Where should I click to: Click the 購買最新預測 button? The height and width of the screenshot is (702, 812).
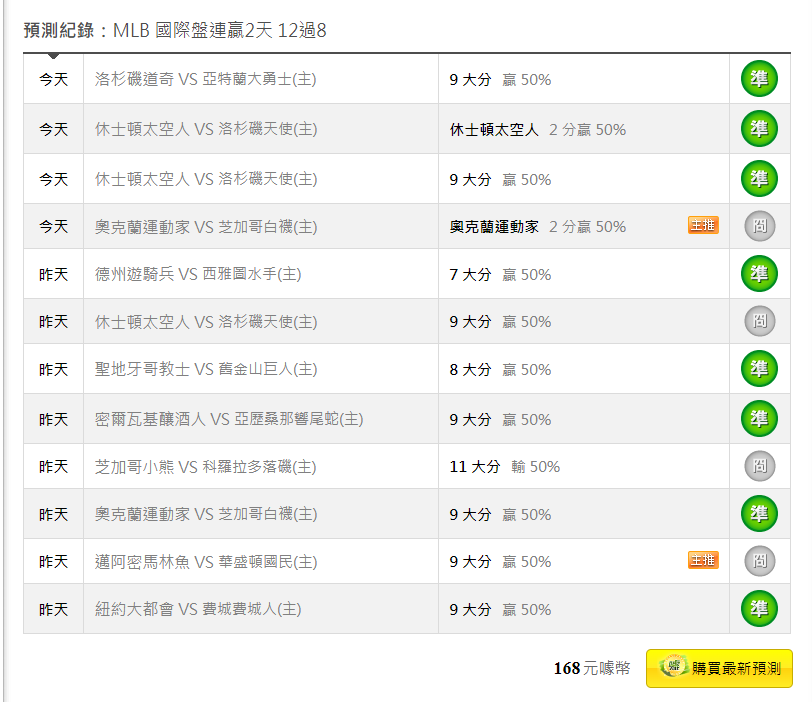click(719, 668)
